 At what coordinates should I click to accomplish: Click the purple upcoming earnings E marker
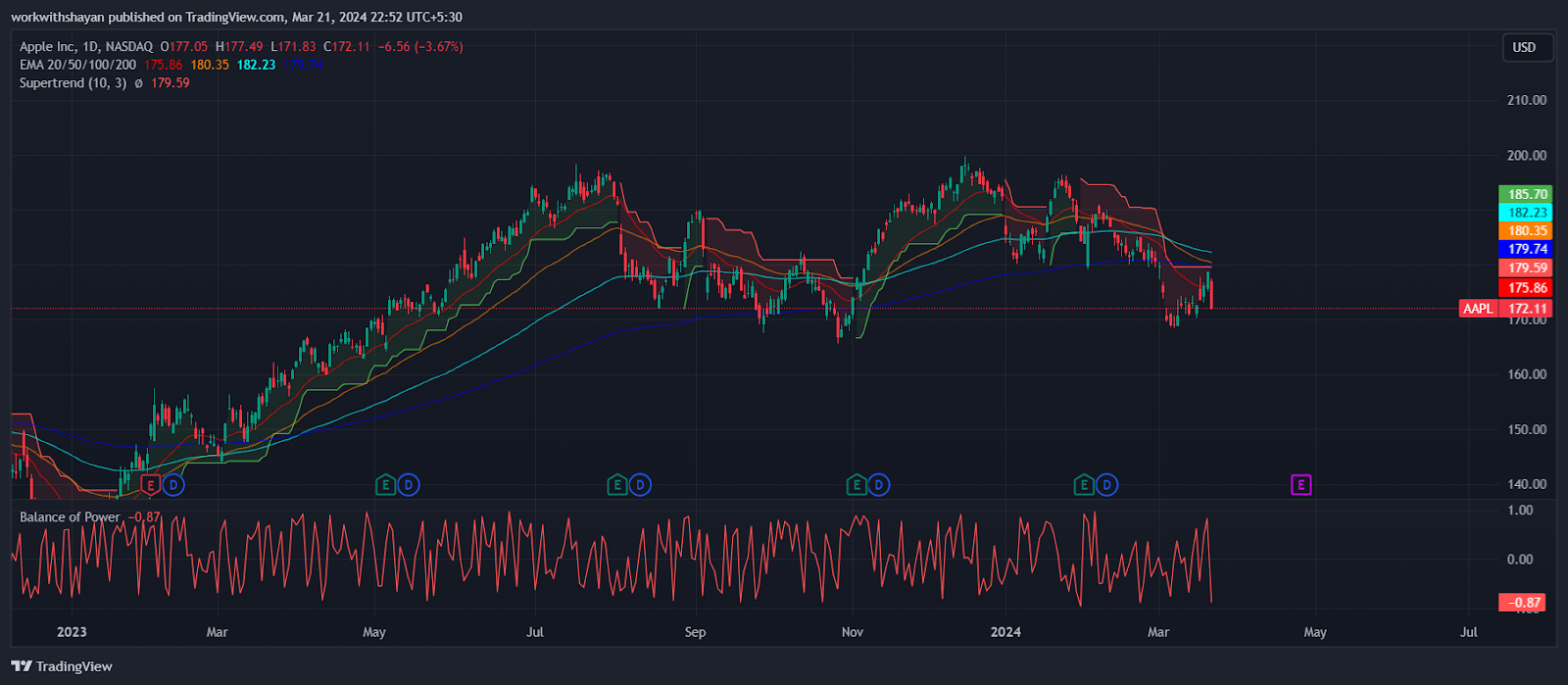point(1301,484)
